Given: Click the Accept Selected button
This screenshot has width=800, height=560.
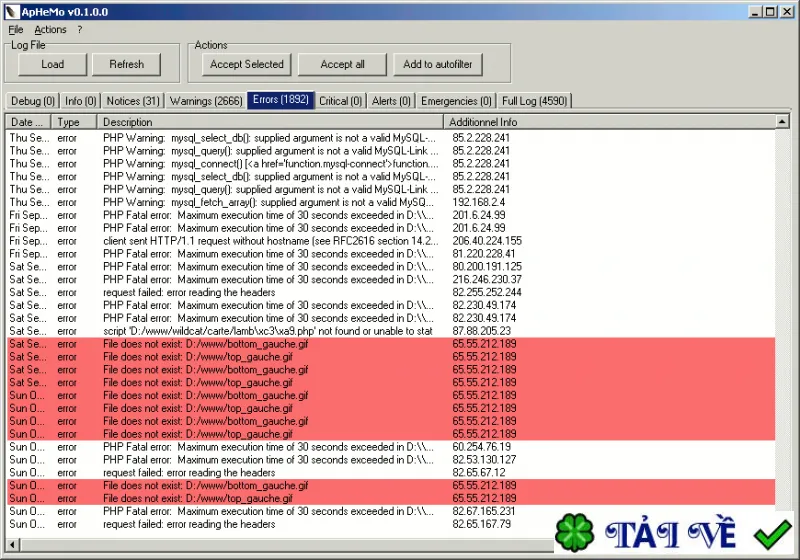Looking at the screenshot, I should (246, 64).
